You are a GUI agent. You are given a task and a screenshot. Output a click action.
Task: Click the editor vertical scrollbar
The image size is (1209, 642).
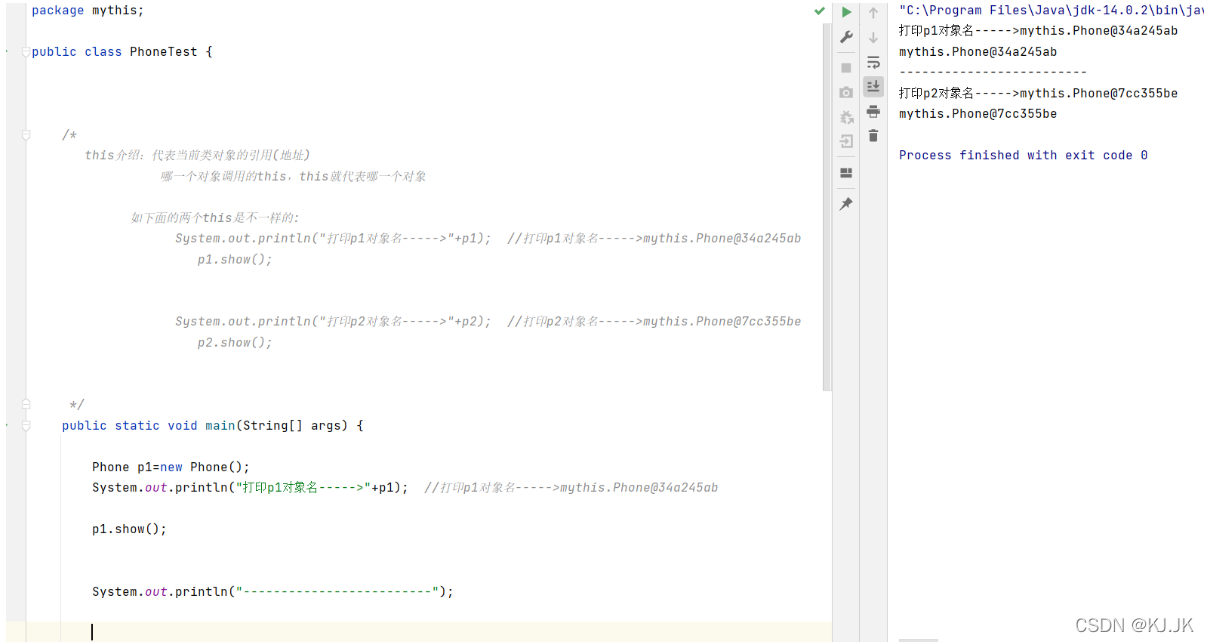coord(827,207)
